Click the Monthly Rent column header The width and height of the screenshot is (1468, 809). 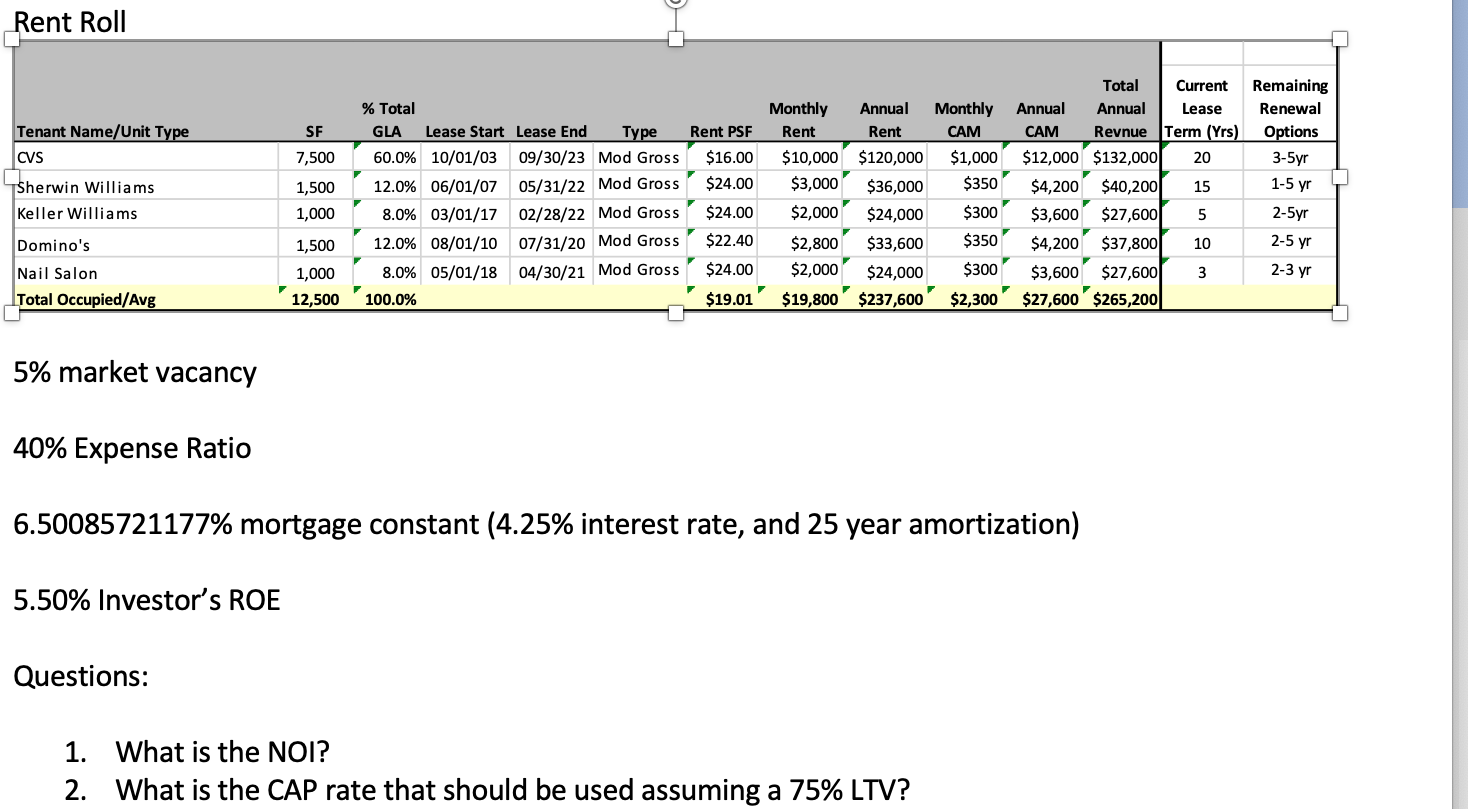click(x=798, y=119)
